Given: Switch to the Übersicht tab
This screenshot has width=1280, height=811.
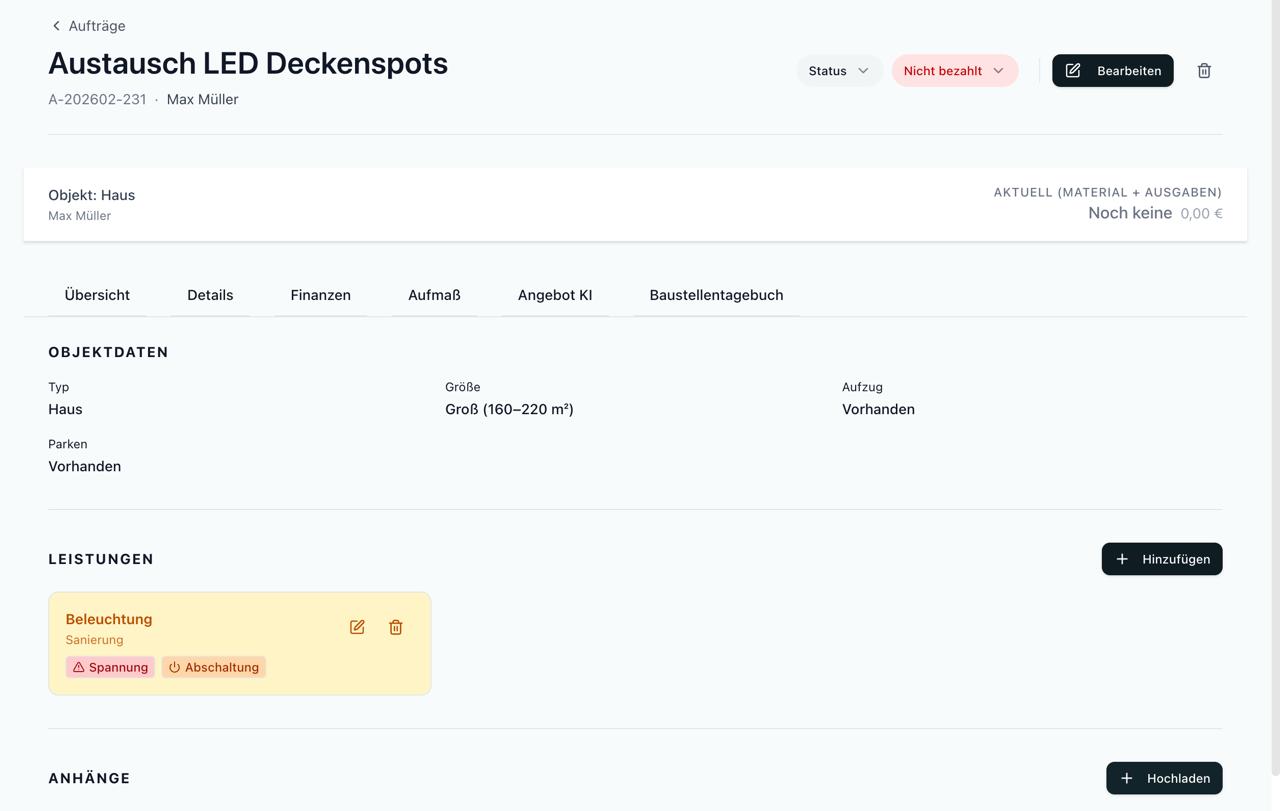Looking at the screenshot, I should click(x=97, y=295).
